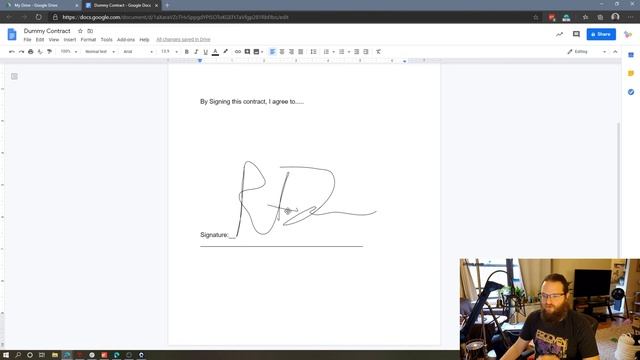
Task: Open Calendar in the side panel
Action: (x=631, y=55)
